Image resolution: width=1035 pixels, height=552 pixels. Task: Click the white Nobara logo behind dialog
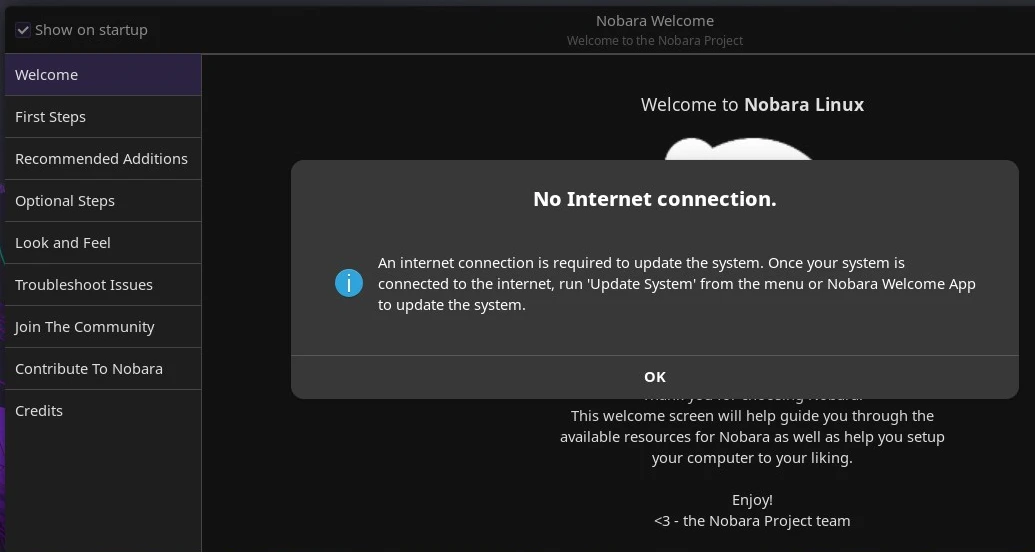[739, 149]
